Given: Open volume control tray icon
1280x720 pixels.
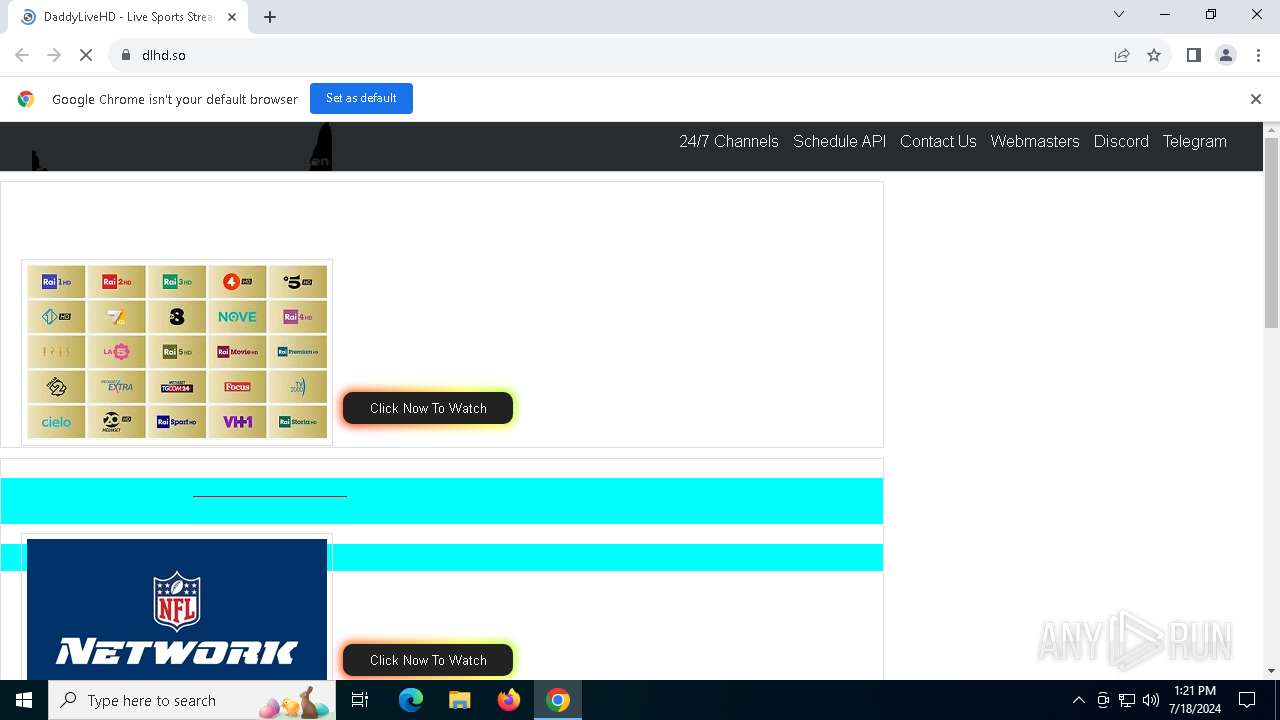Looking at the screenshot, I should tap(1151, 700).
